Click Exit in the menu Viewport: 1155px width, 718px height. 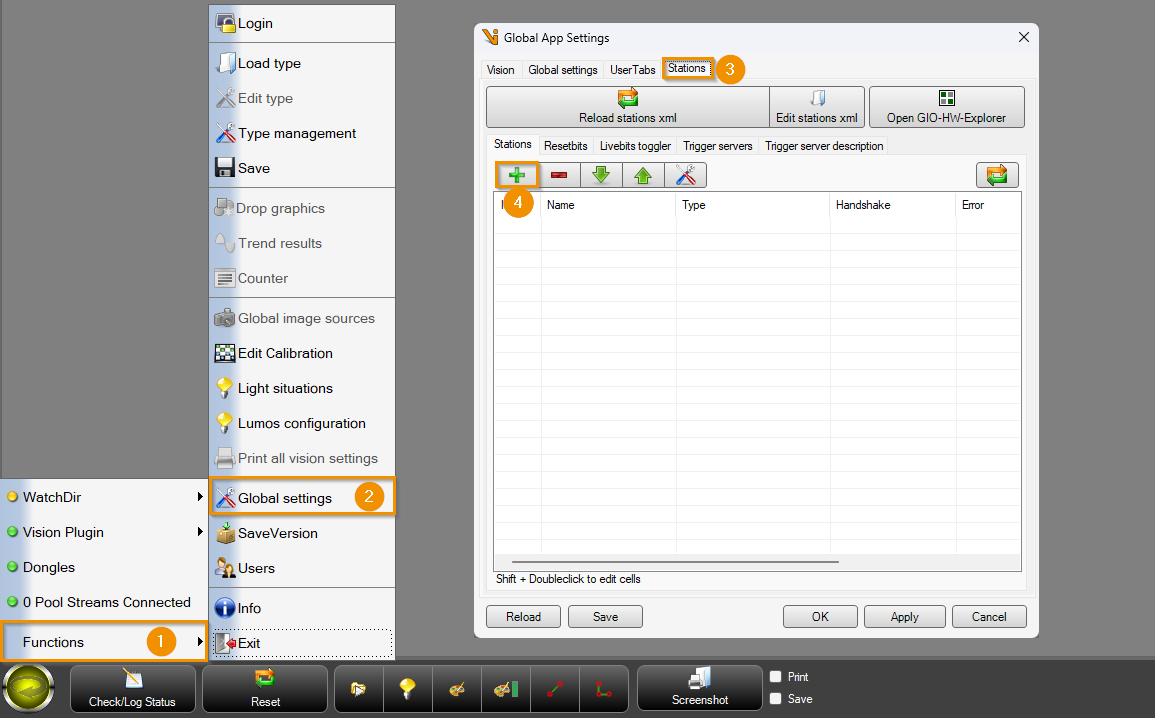click(x=302, y=643)
